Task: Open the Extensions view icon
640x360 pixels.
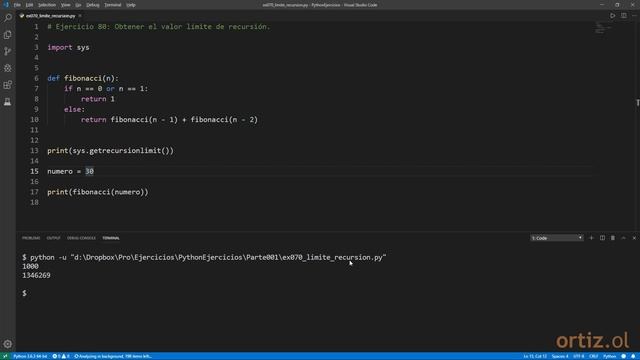Action: (8, 85)
